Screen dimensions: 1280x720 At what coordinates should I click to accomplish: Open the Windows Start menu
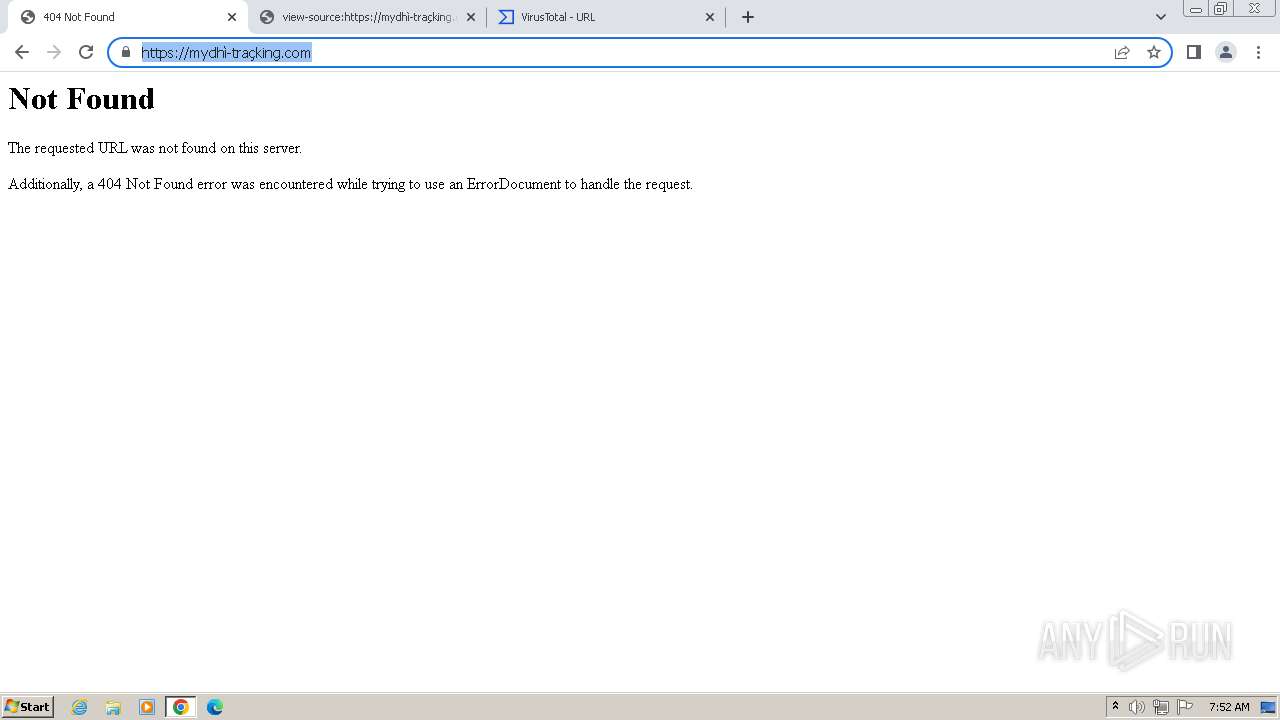click(27, 707)
